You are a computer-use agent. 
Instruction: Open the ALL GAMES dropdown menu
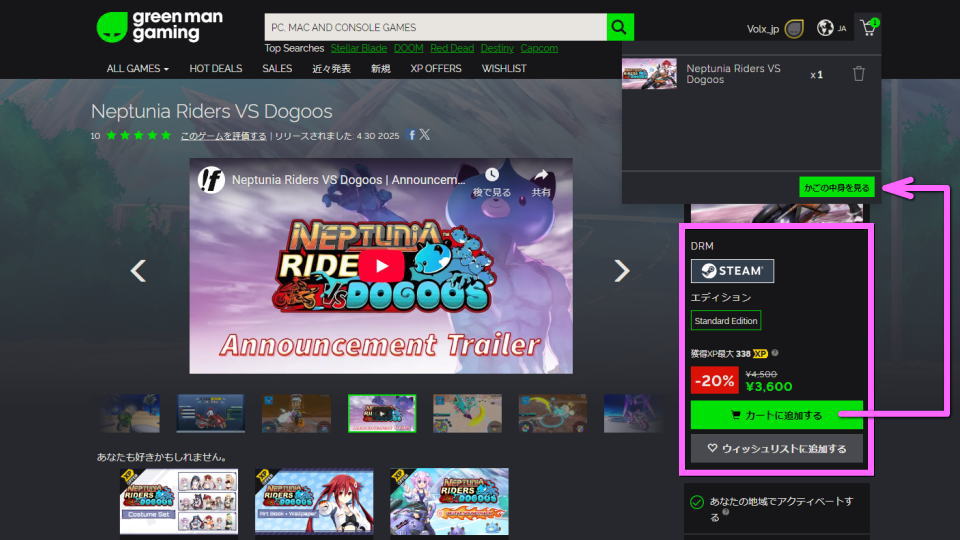(x=137, y=69)
